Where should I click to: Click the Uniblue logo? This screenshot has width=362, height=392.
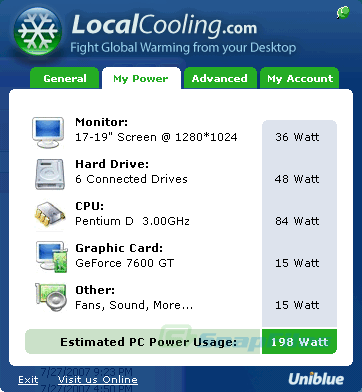(316, 379)
